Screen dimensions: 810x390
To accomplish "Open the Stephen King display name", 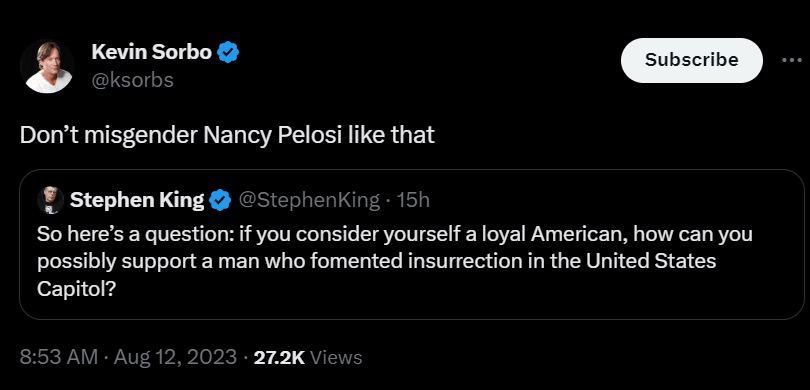I will (x=137, y=200).
